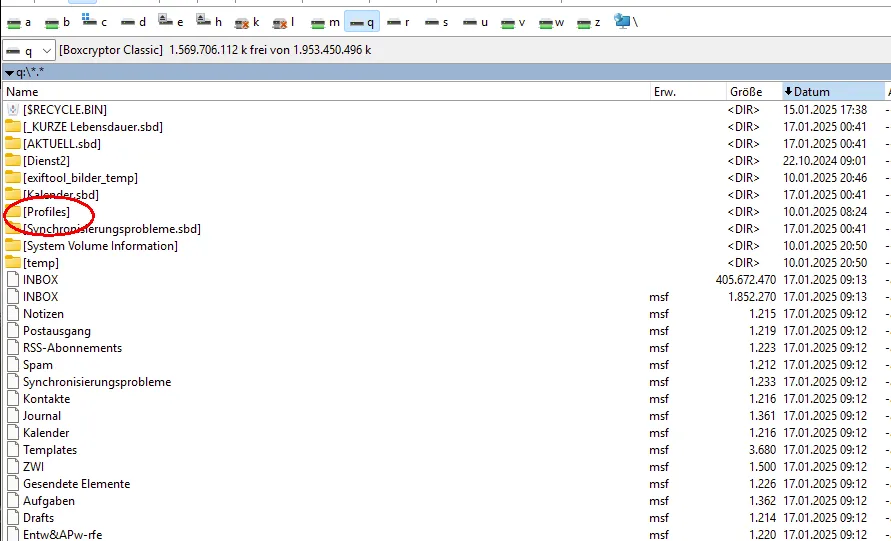Select the Templates file
The height and width of the screenshot is (541, 891).
[x=50, y=450]
